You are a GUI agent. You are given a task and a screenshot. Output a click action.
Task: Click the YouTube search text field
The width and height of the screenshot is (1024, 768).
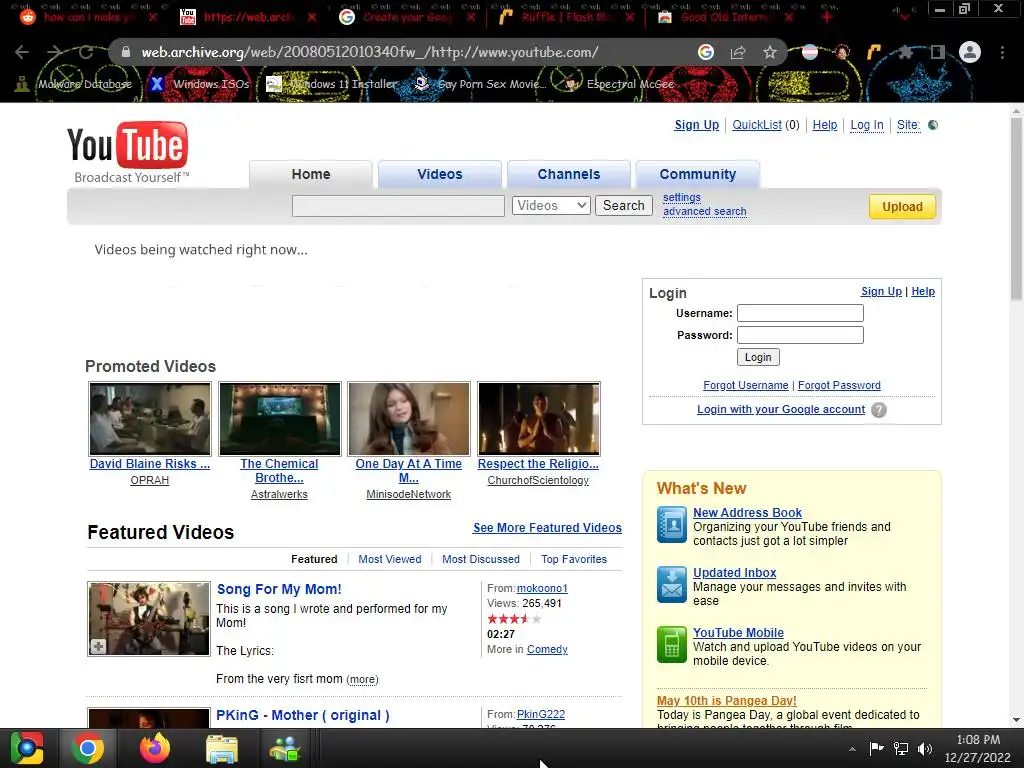click(x=398, y=206)
